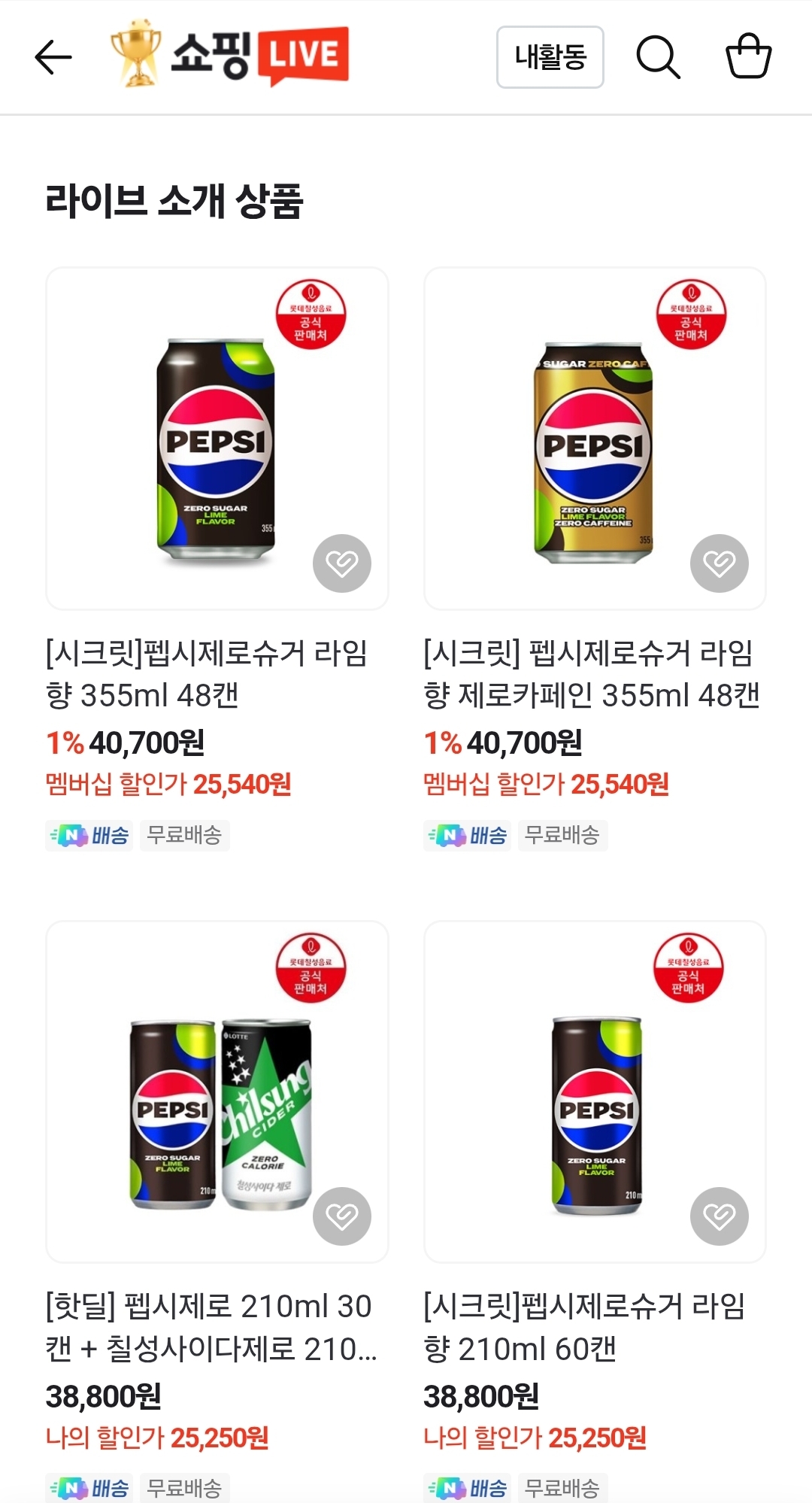812x1503 pixels.
Task: Tap 나의 할인가 25,250원 on Pepsi-Cider bundle
Action: click(x=157, y=1438)
